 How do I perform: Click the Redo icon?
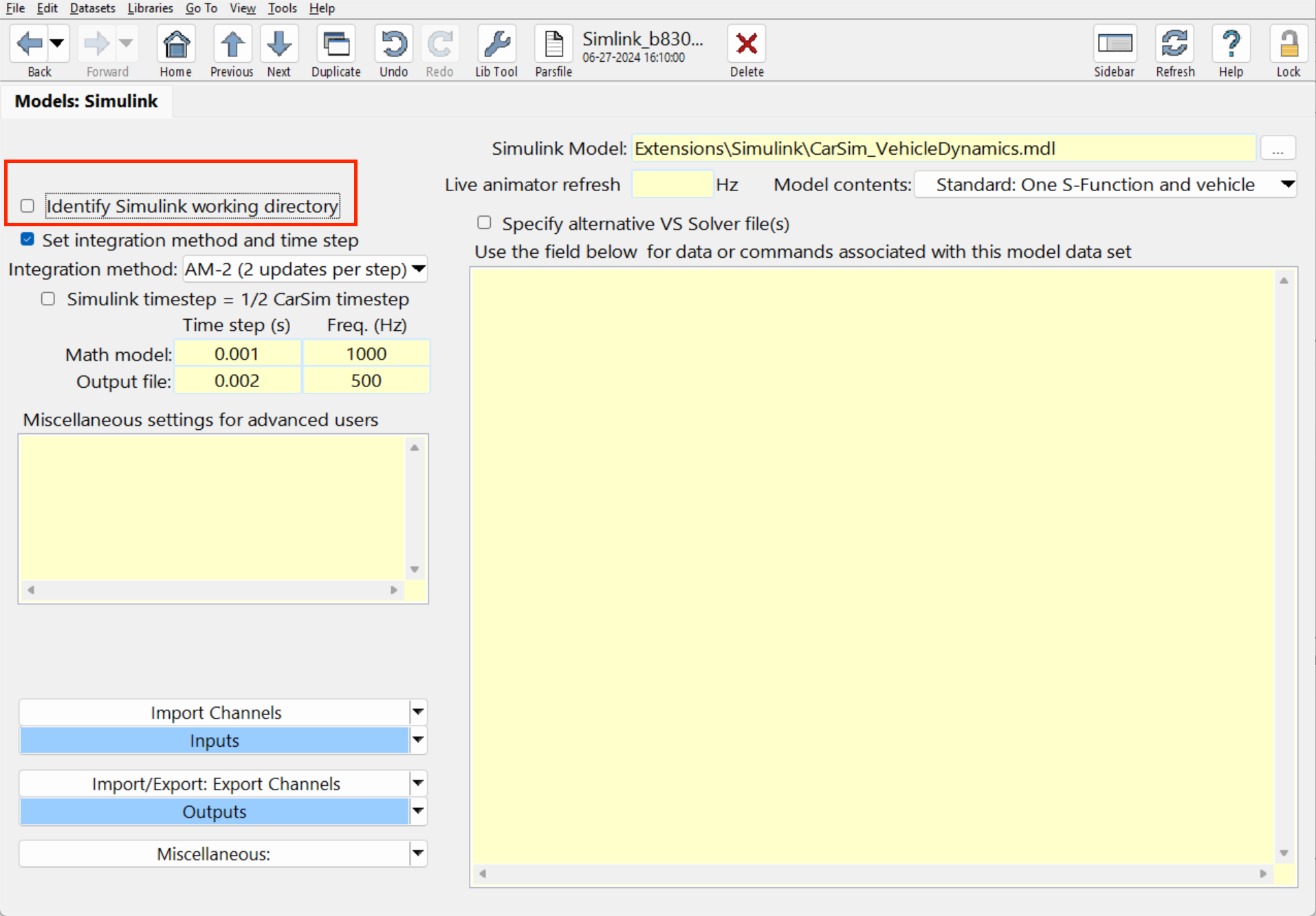(x=439, y=44)
